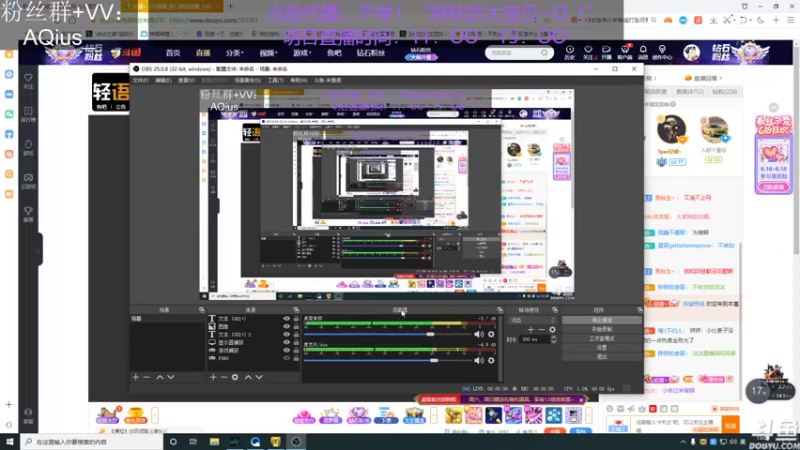800x450 pixels.
Task: Toggle visibility of the 游戏捕获 source
Action: click(x=286, y=350)
